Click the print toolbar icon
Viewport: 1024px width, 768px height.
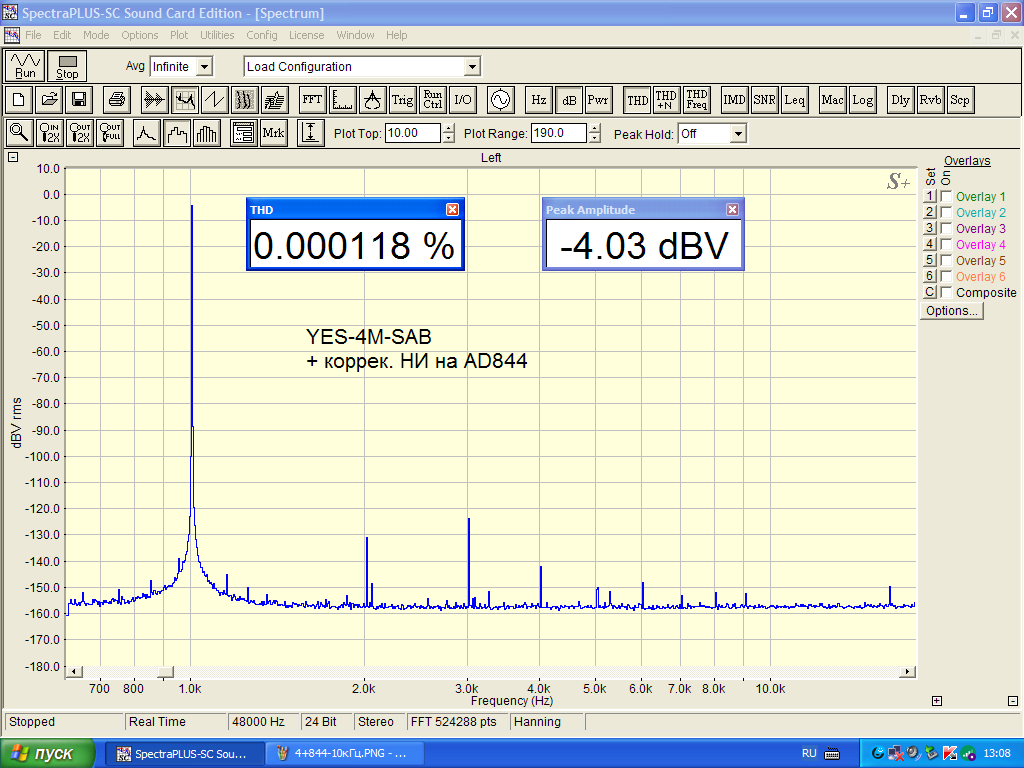click(117, 100)
